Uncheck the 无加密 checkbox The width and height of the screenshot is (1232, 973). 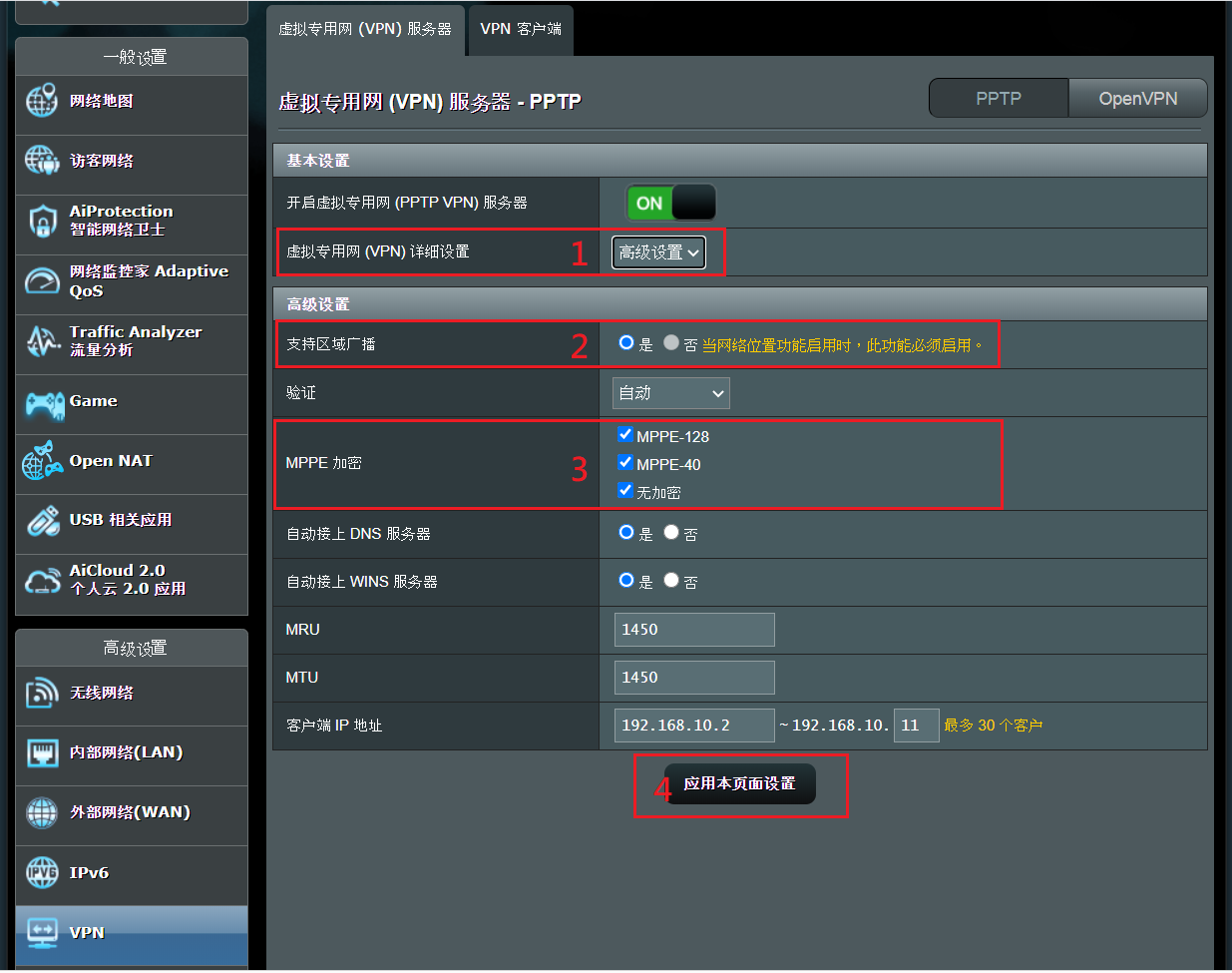click(625, 490)
